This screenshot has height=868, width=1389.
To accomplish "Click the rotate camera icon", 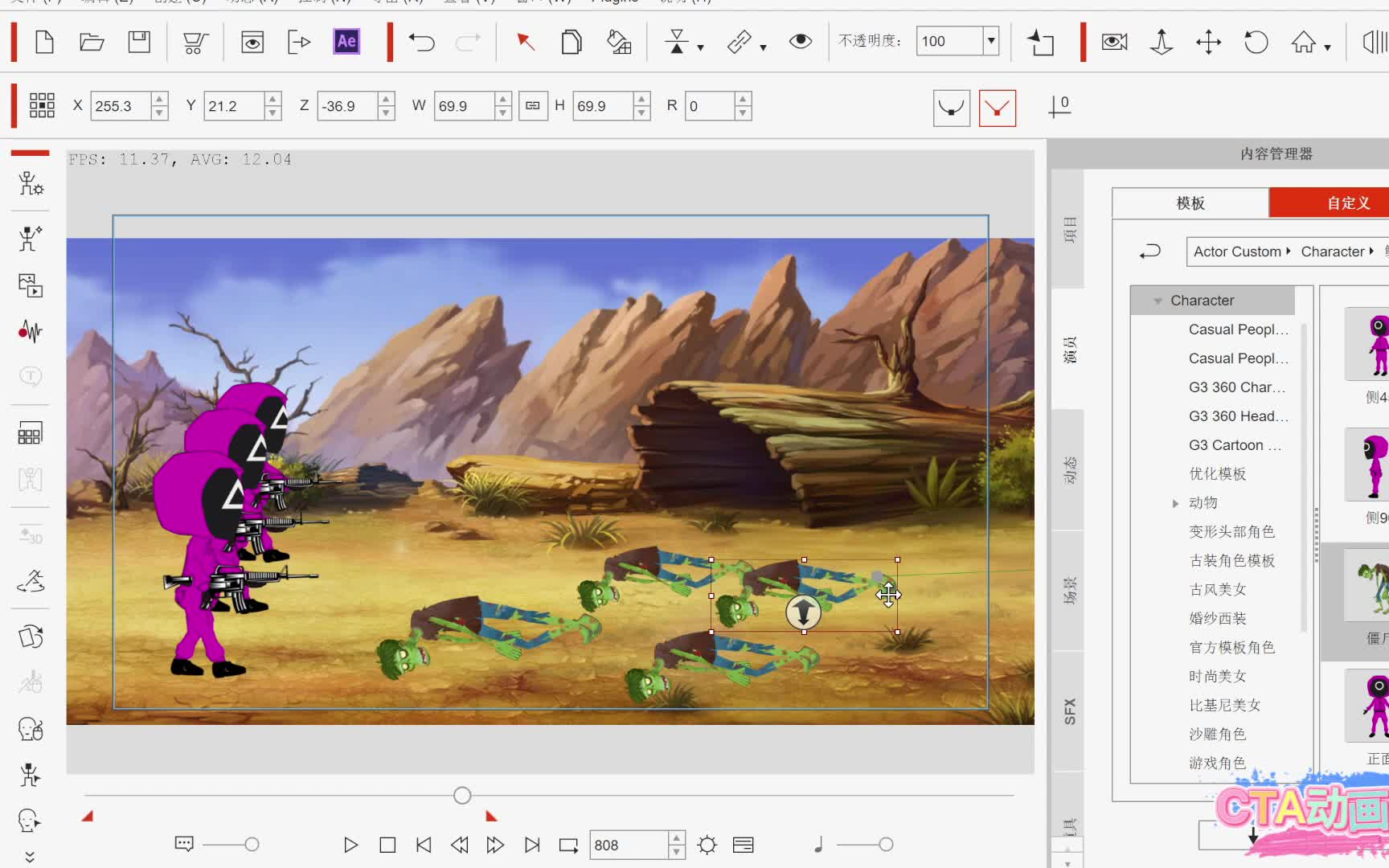I will [x=1256, y=41].
